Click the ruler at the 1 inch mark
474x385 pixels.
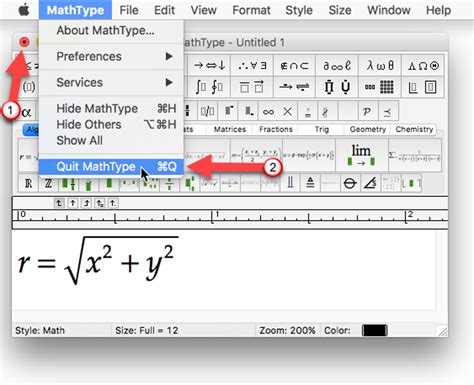213,217
